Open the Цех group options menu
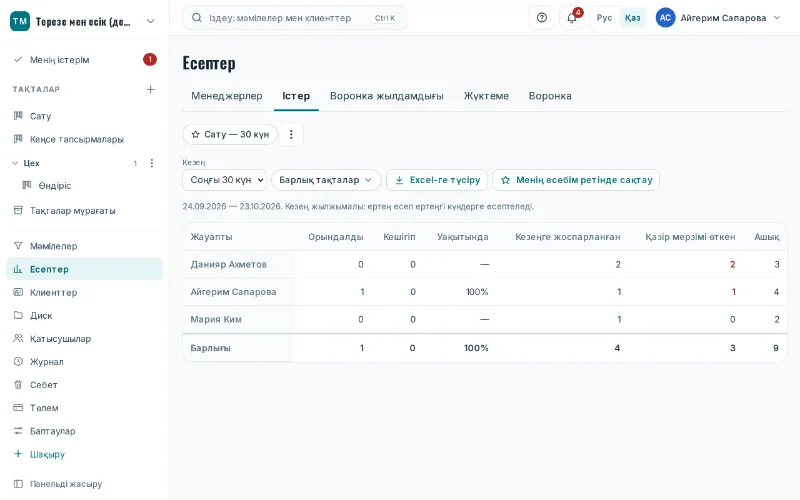Image resolution: width=800 pixels, height=500 pixels. pos(152,163)
